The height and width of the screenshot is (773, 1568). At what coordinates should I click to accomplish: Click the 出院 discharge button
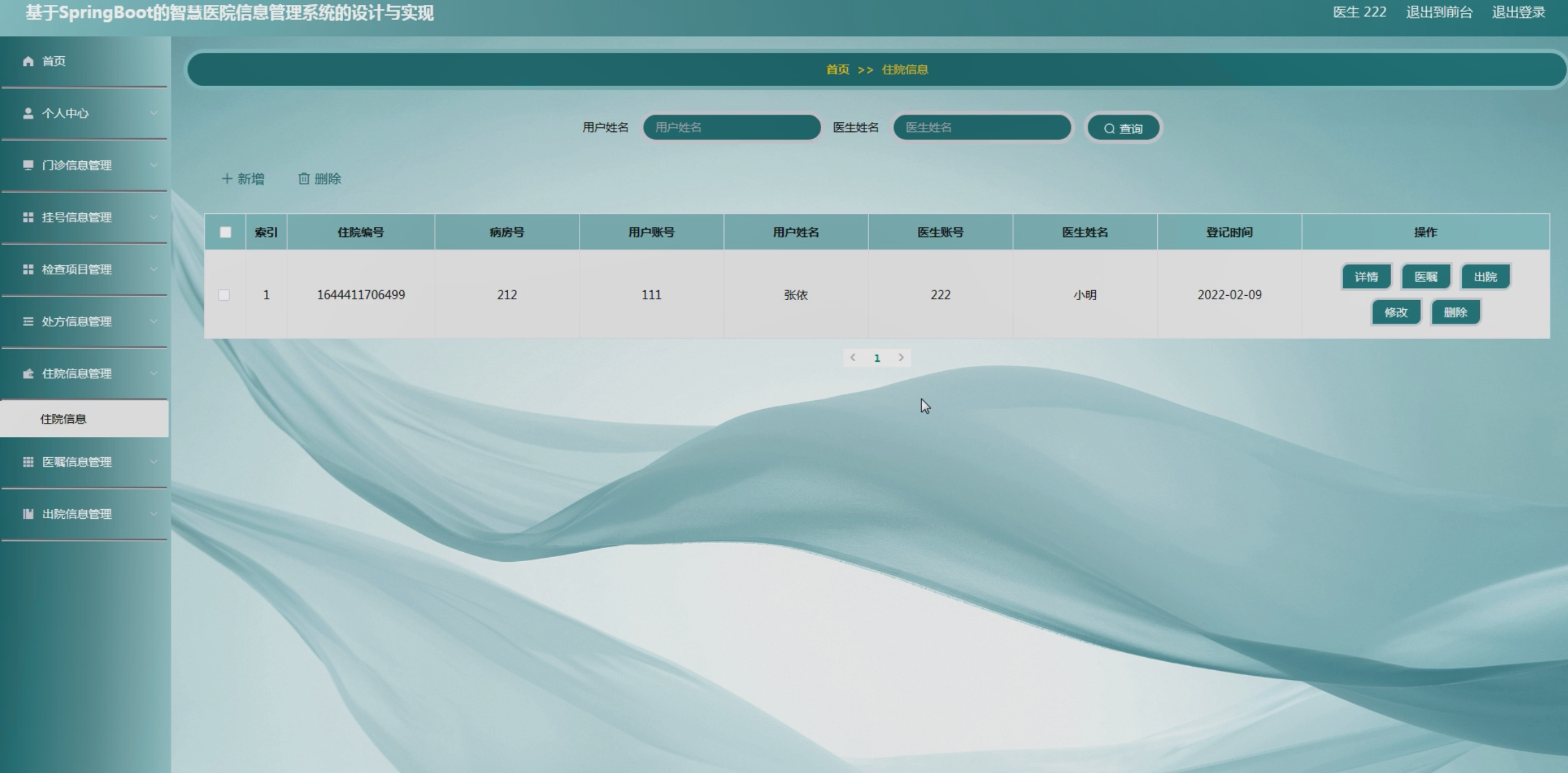[1485, 276]
